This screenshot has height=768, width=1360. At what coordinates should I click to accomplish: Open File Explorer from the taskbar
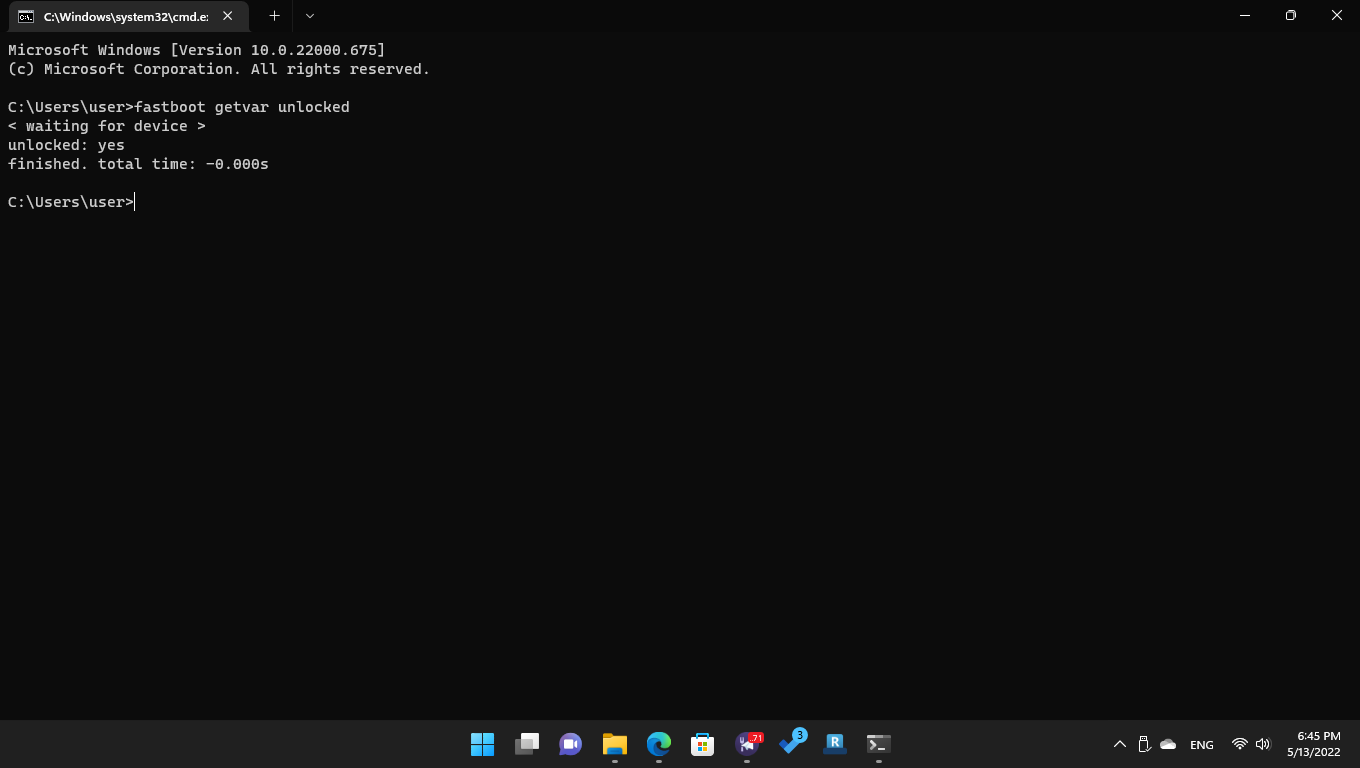(x=614, y=744)
